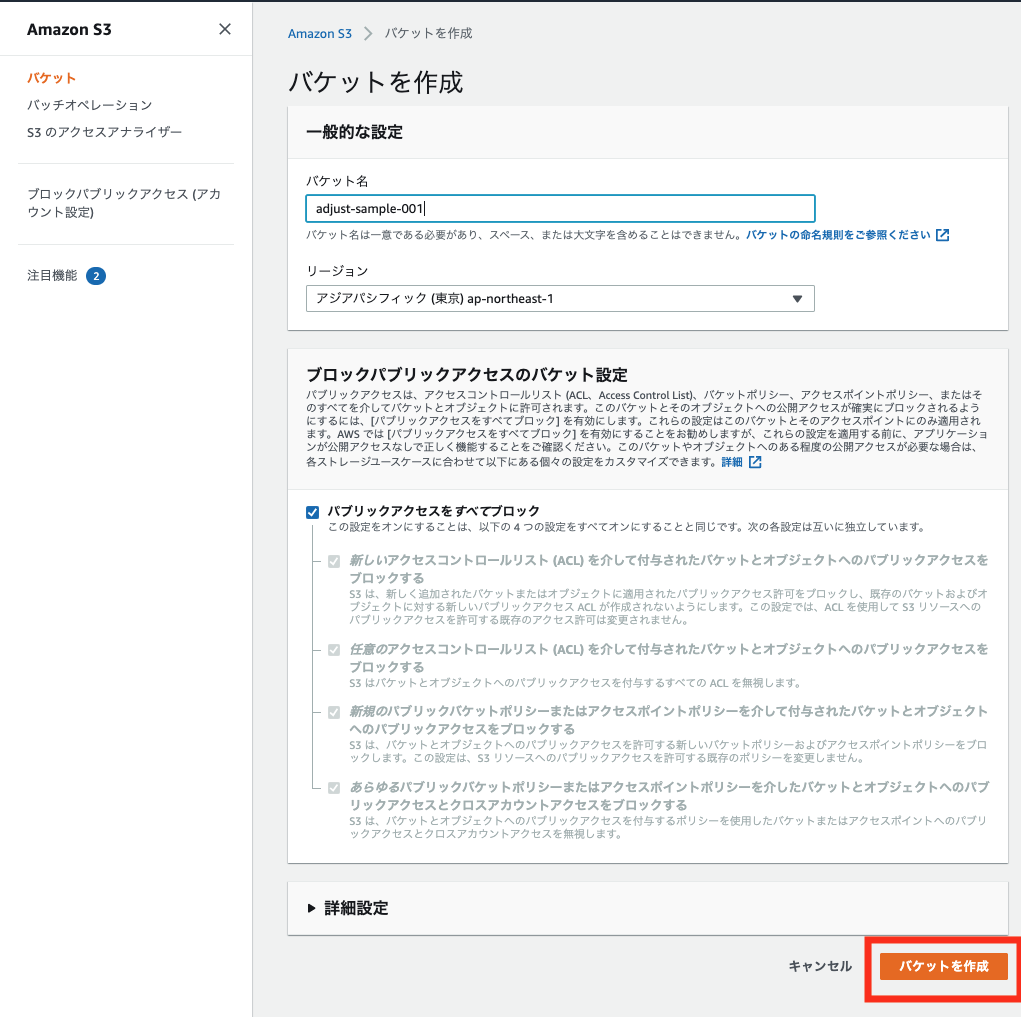Open the バケットの命名規則をご参照ください link
Viewport: 1021px width, 1017px height.
pos(838,235)
